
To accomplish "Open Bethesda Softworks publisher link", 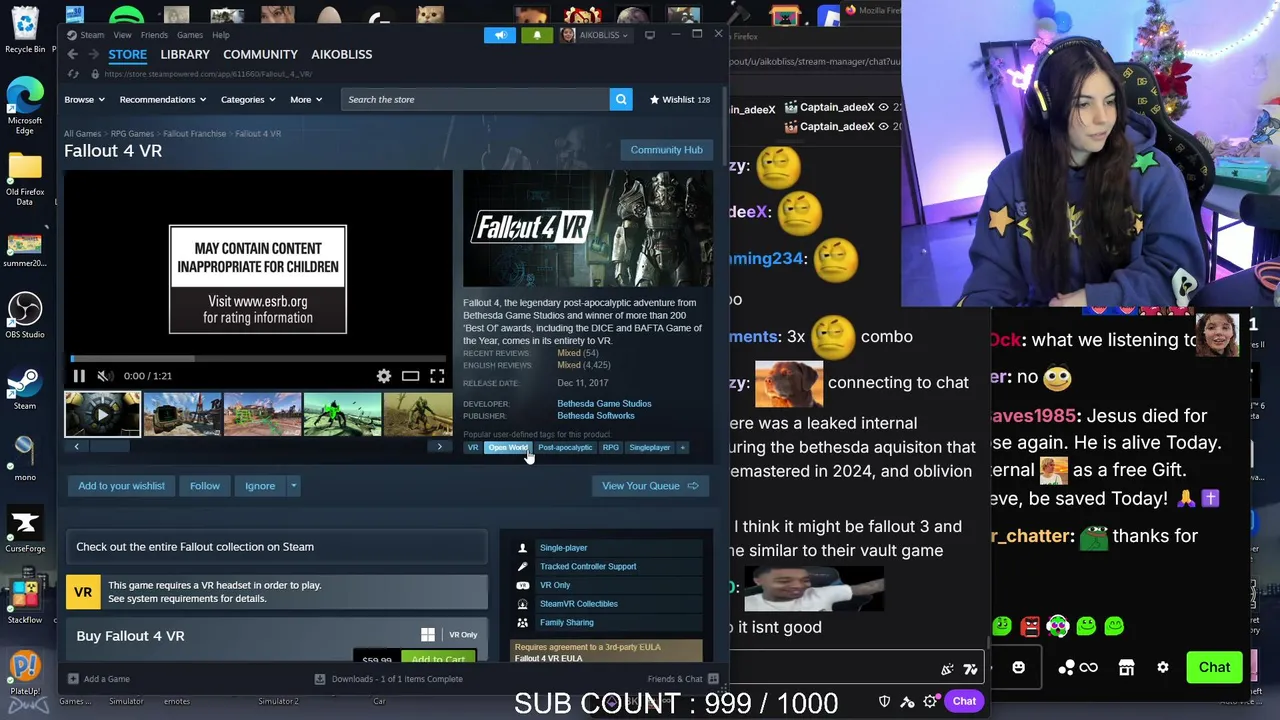I will click(595, 416).
